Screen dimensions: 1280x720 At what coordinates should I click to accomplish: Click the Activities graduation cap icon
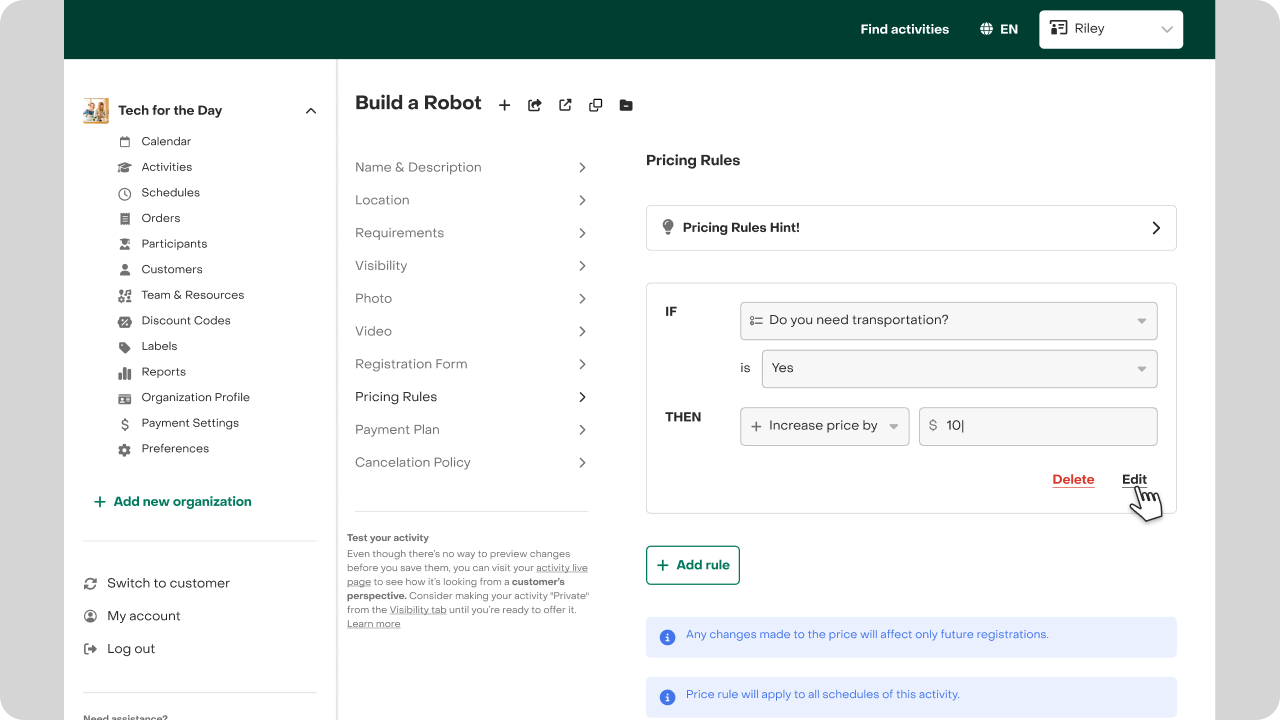[125, 168]
